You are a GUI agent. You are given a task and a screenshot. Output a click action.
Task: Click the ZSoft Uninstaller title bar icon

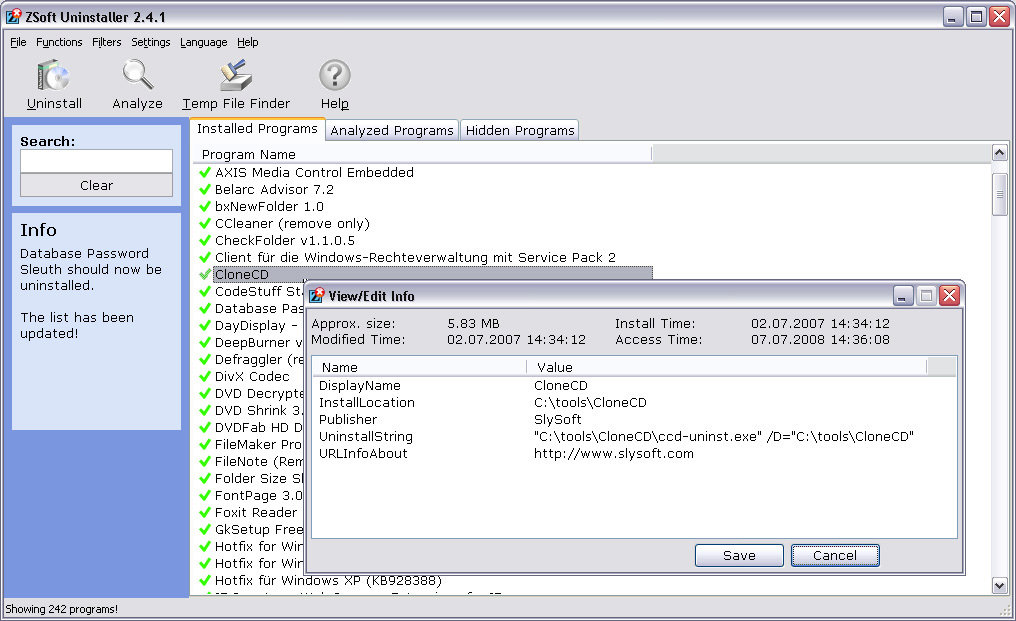[x=14, y=16]
